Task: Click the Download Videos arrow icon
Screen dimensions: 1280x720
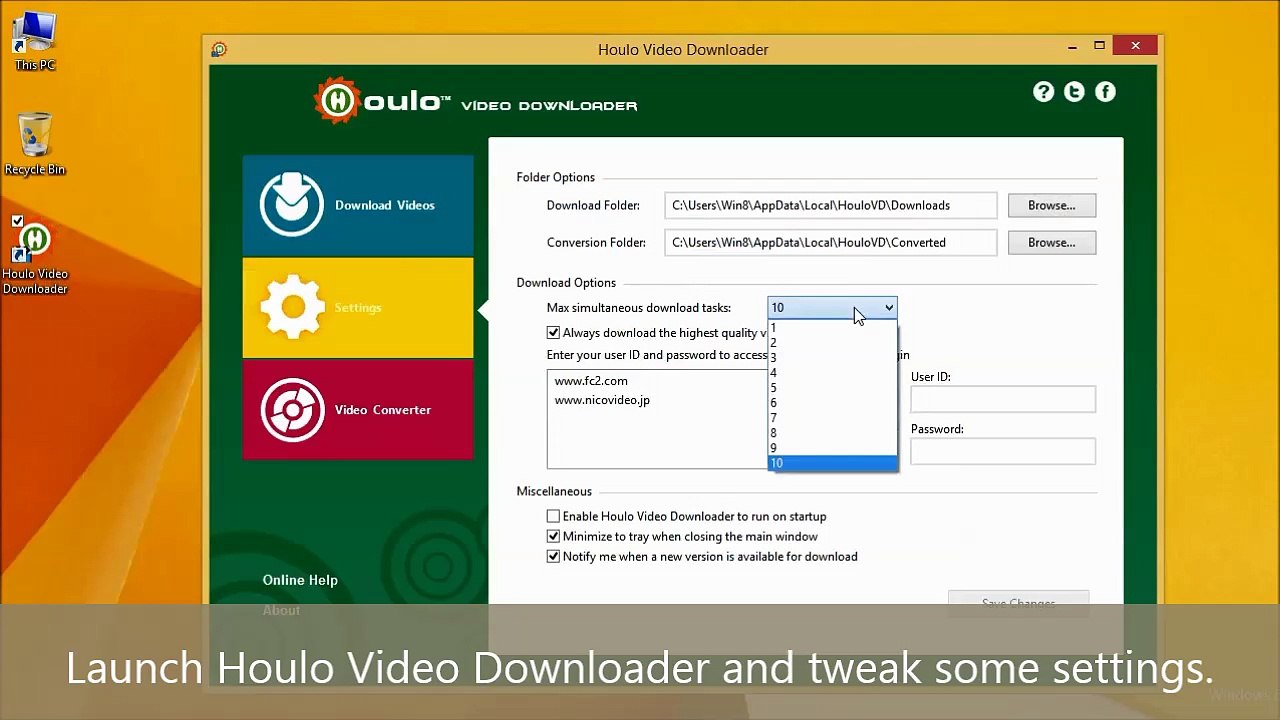Action: [292, 204]
